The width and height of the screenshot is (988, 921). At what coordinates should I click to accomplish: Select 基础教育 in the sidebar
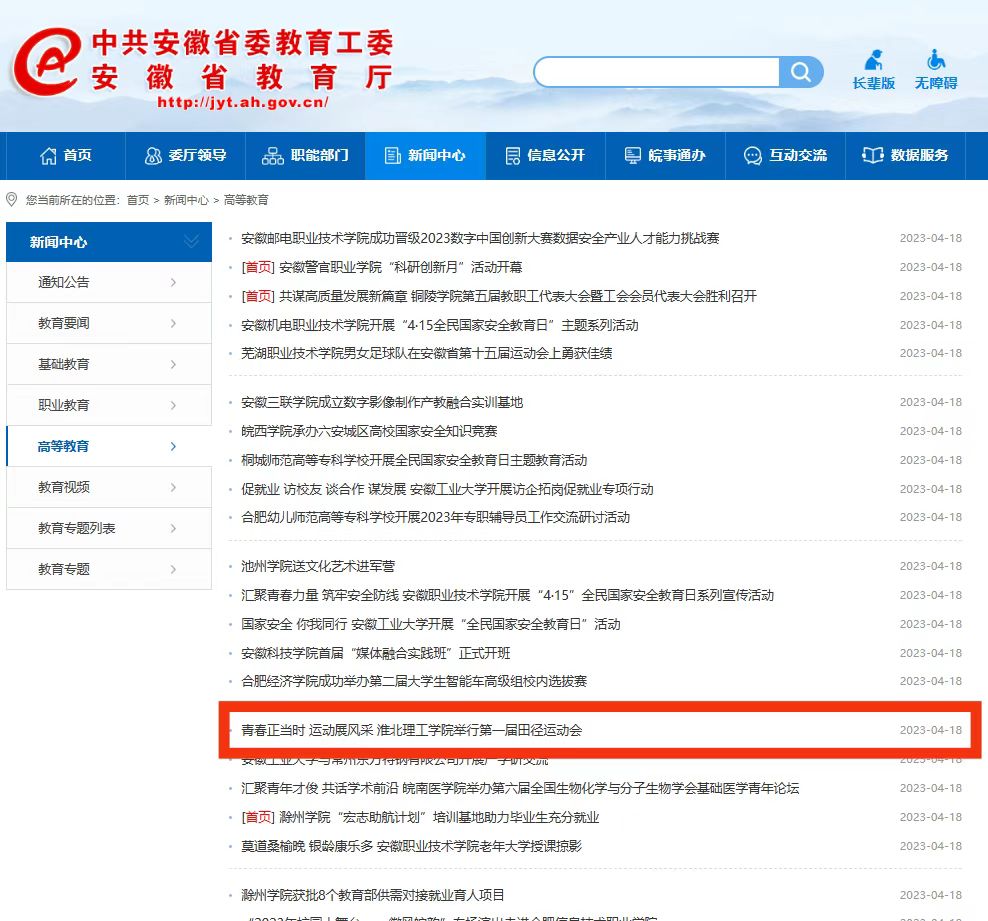64,365
